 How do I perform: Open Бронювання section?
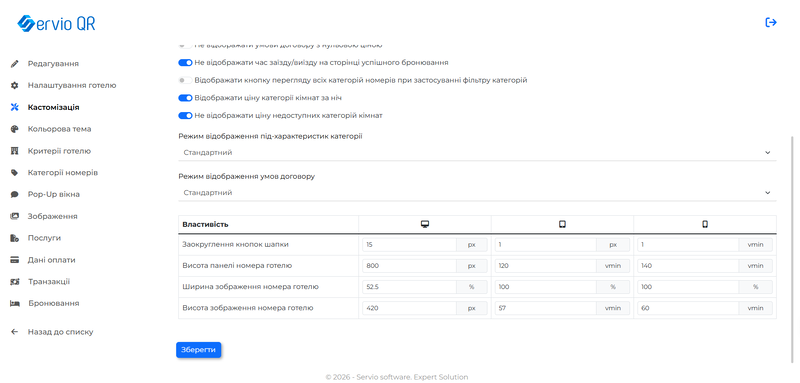[x=54, y=303]
